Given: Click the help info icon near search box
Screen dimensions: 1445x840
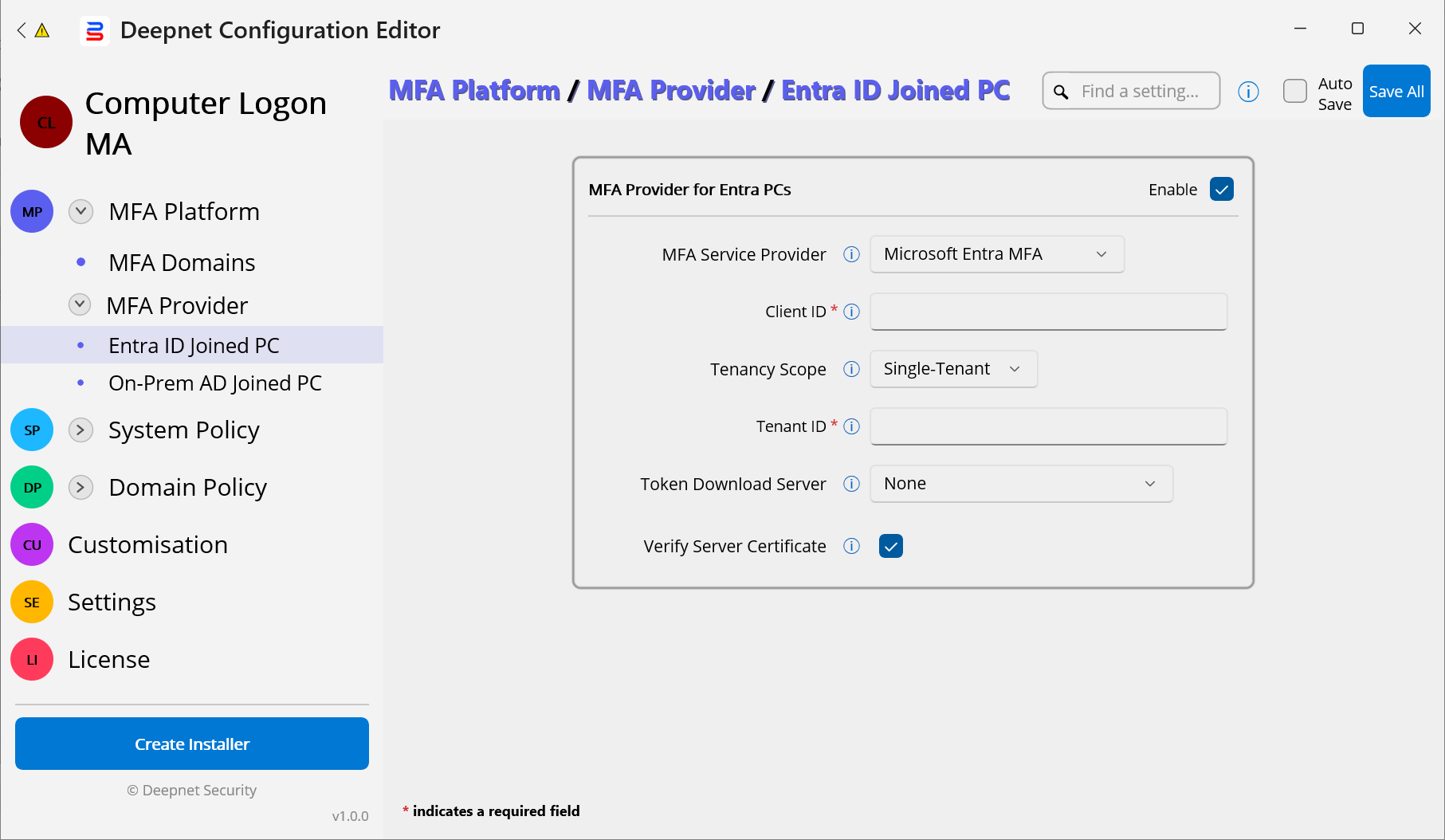Looking at the screenshot, I should (x=1248, y=92).
